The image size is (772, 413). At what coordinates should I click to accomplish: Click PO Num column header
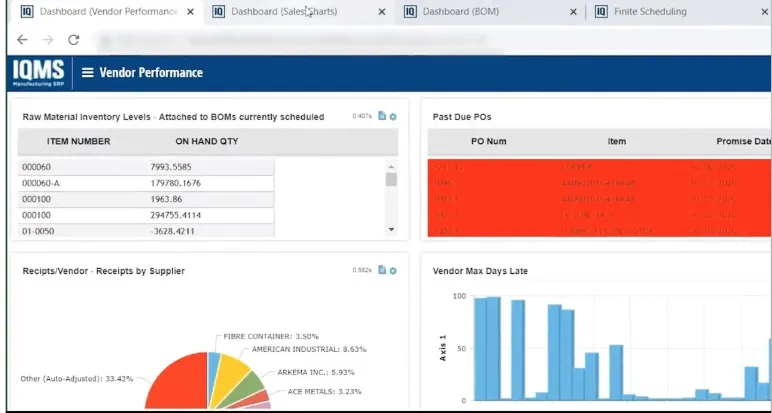click(x=489, y=142)
